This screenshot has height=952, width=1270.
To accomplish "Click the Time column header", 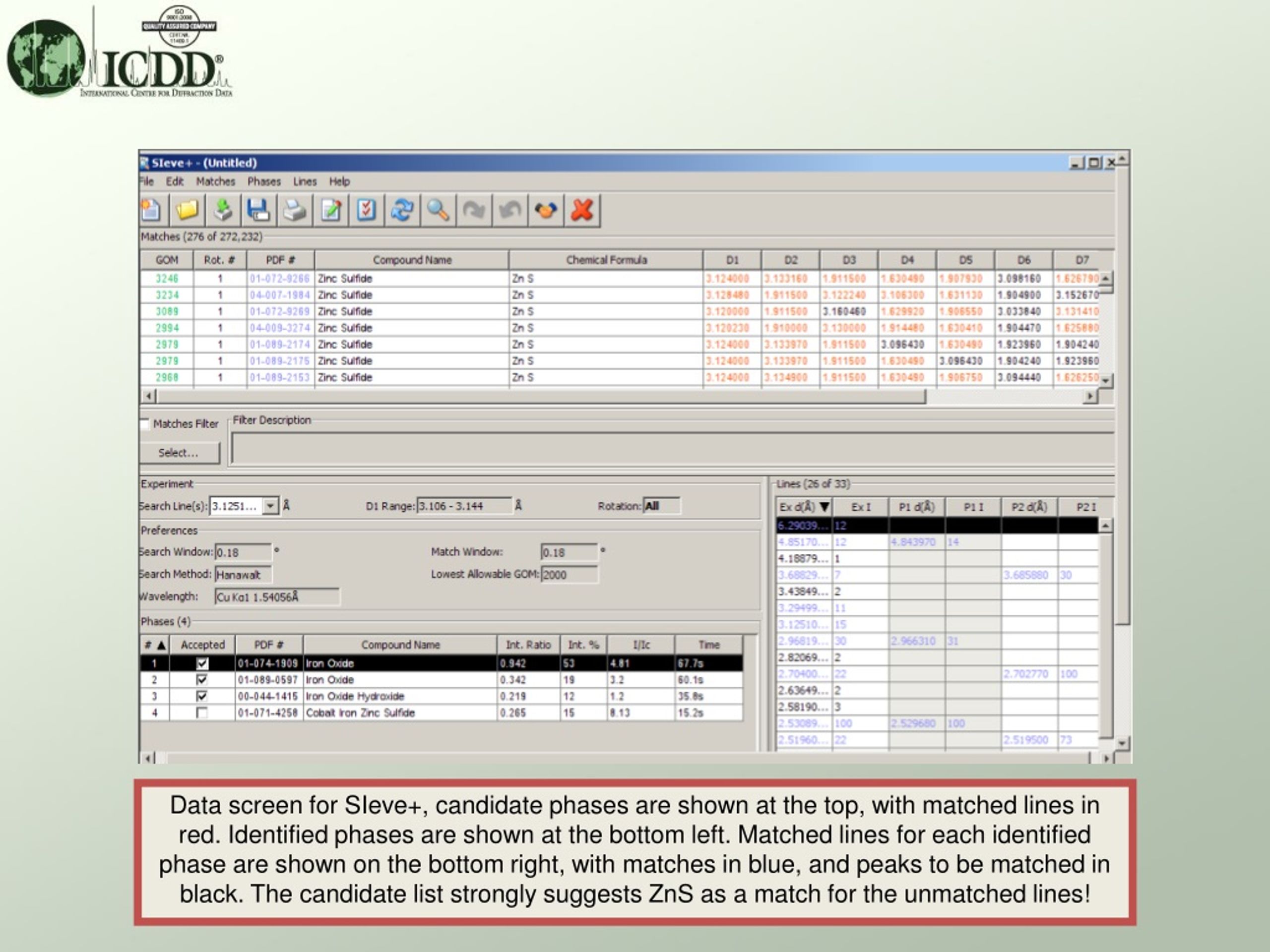I will pos(709,645).
